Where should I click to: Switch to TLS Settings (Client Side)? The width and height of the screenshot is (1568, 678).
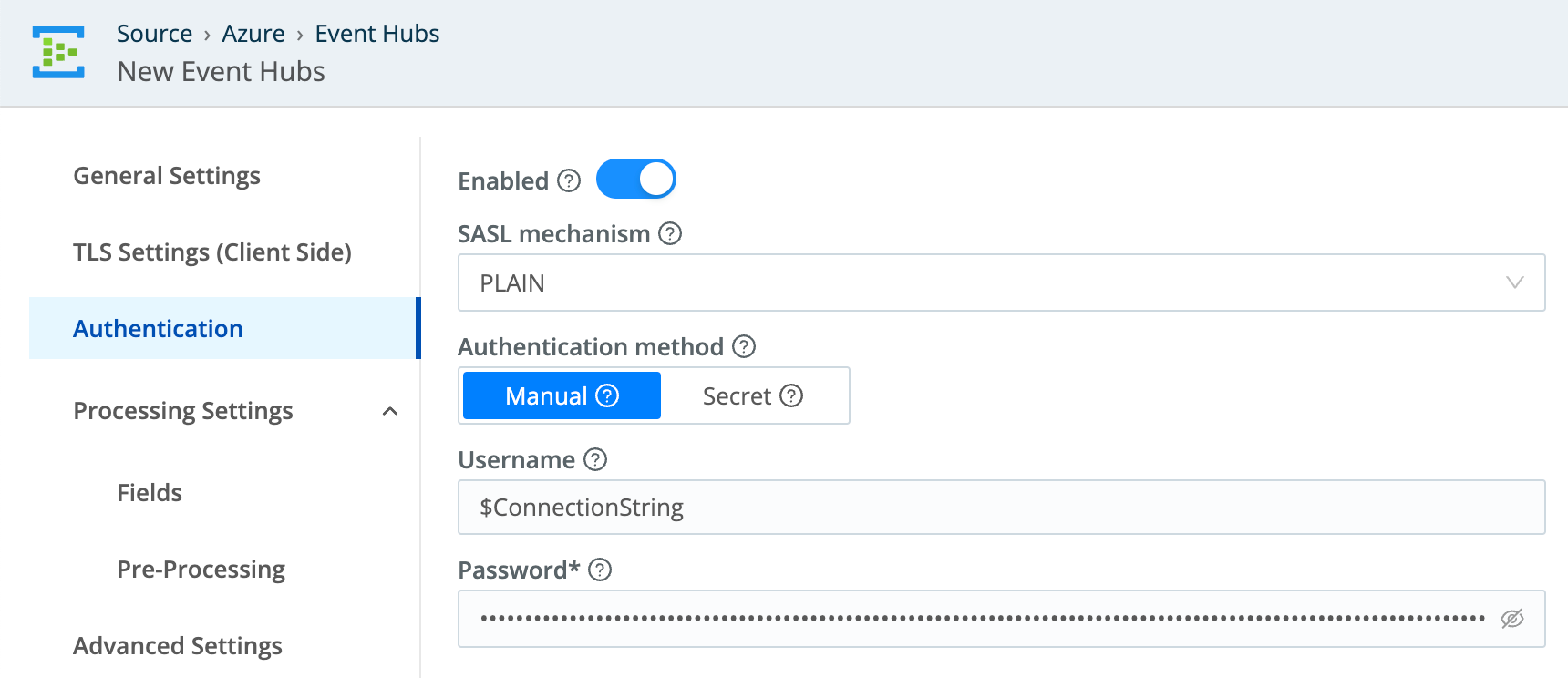(x=212, y=252)
